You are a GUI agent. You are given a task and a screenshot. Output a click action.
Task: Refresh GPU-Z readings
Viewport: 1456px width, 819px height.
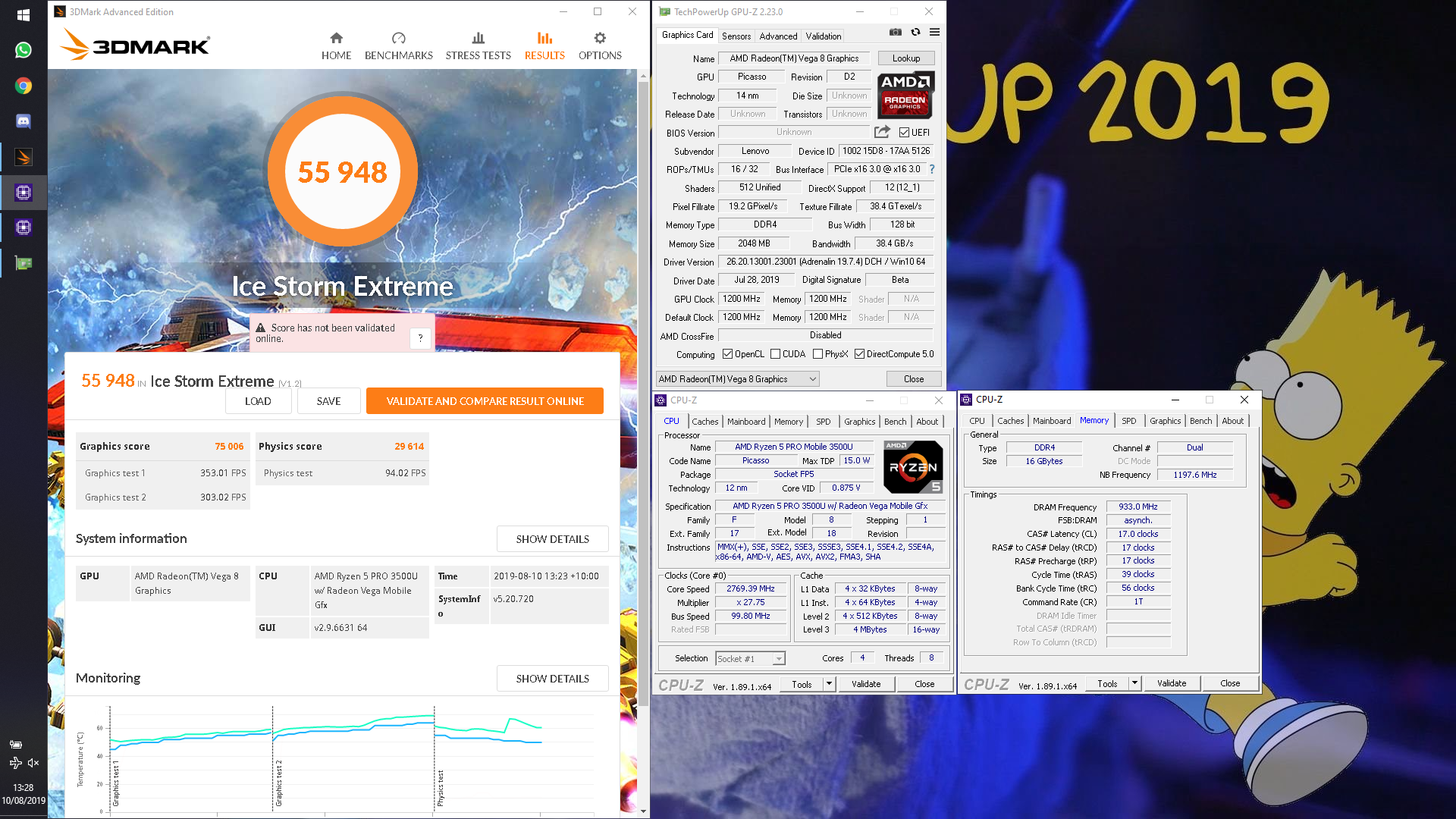(915, 32)
